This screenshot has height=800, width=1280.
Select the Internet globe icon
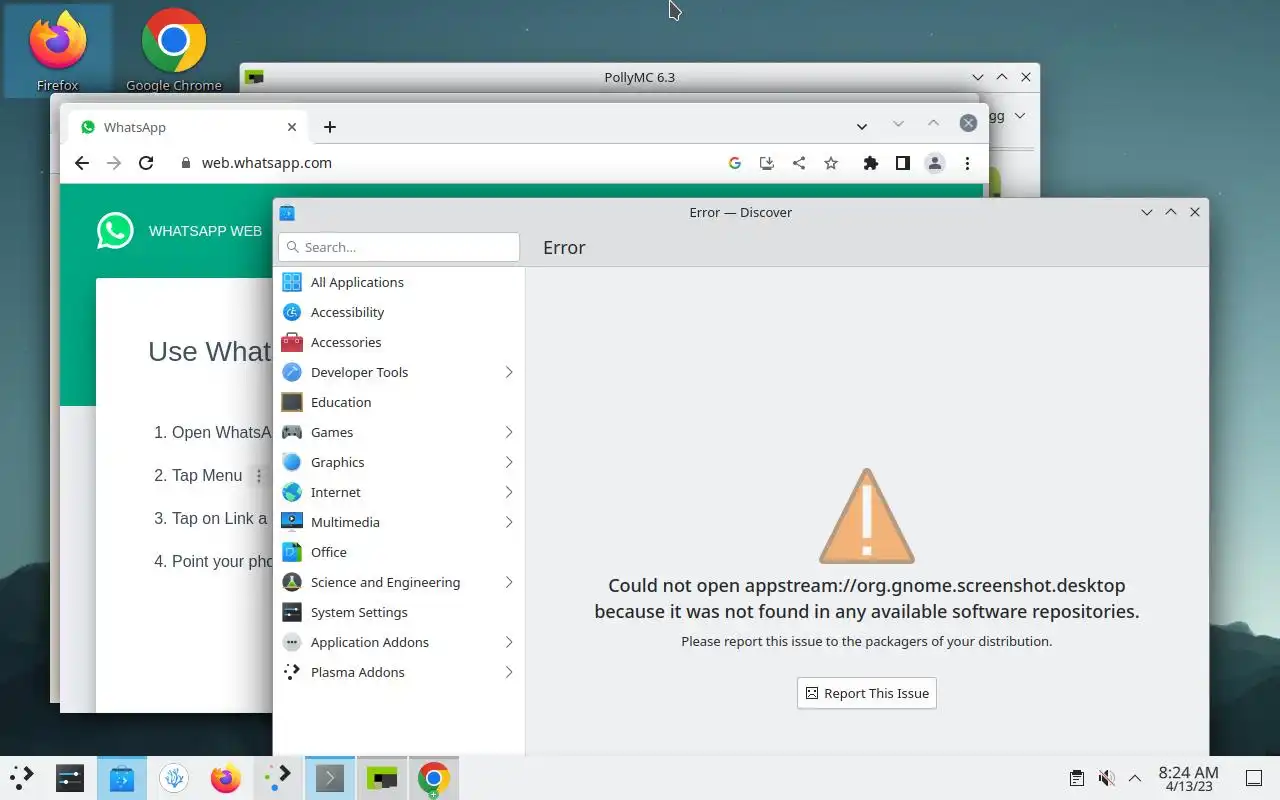(292, 492)
